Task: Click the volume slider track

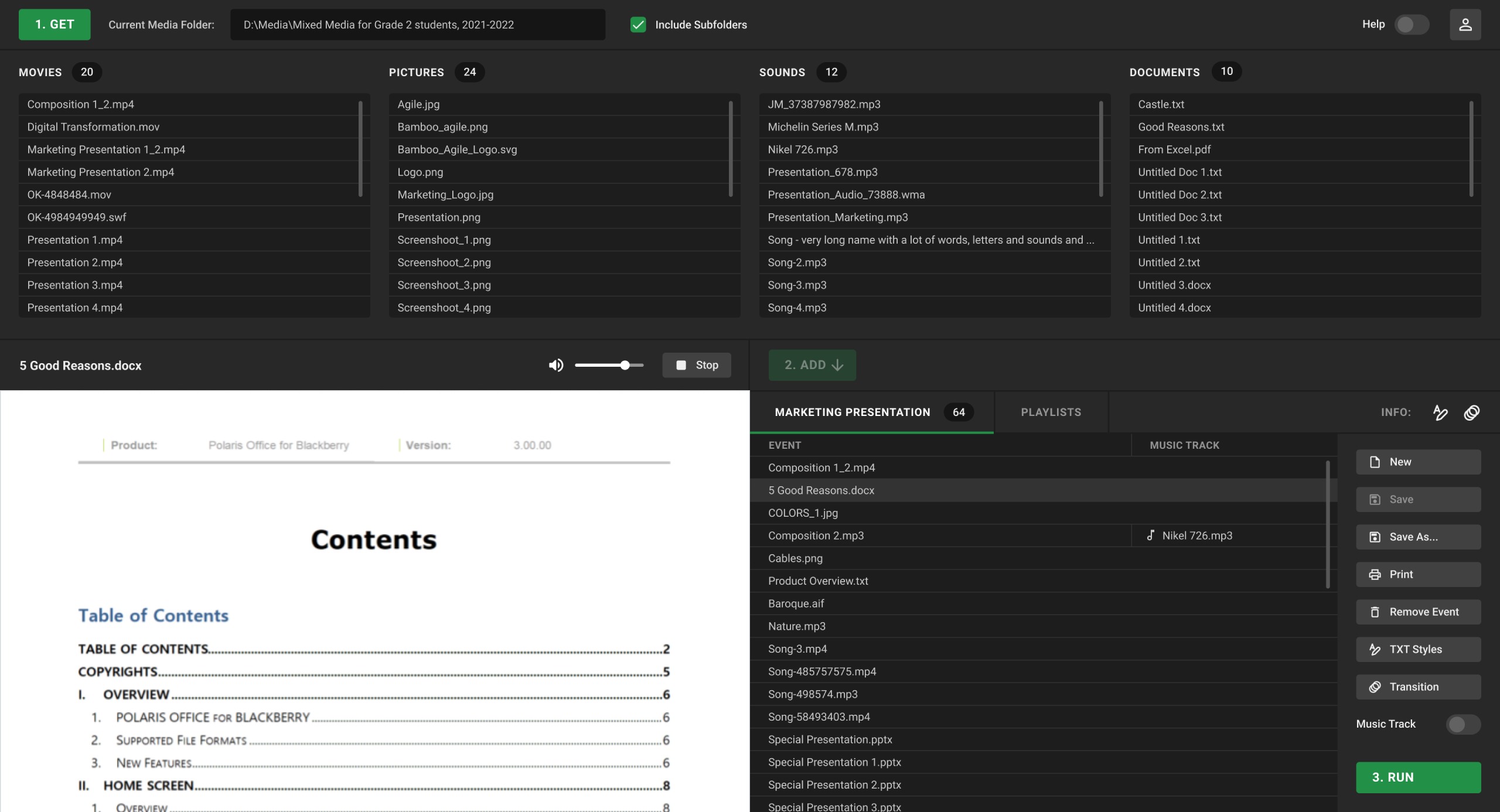Action: click(x=598, y=365)
